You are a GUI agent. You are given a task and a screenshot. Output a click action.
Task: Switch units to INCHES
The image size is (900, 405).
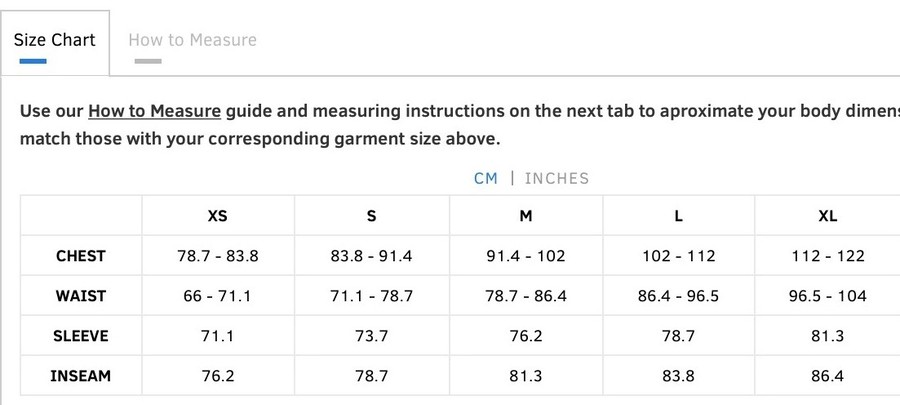(557, 178)
